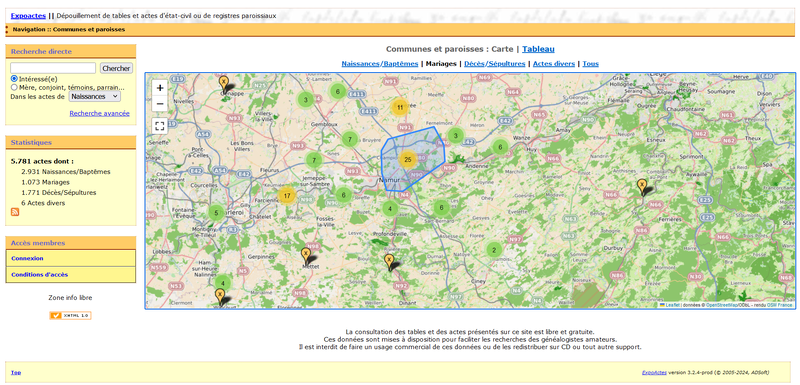Open the ExpoActes footer version link
This screenshot has width=800, height=385.
coord(653,372)
